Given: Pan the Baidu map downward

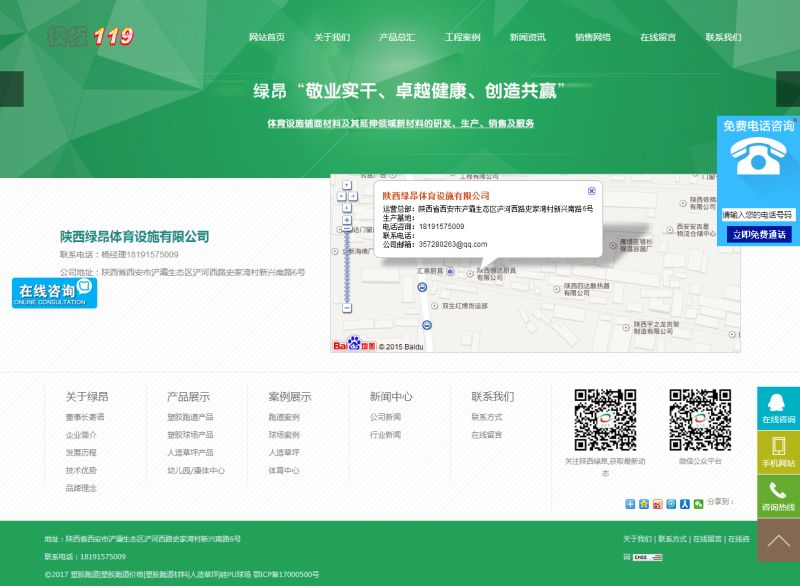Looking at the screenshot, I should tap(347, 208).
